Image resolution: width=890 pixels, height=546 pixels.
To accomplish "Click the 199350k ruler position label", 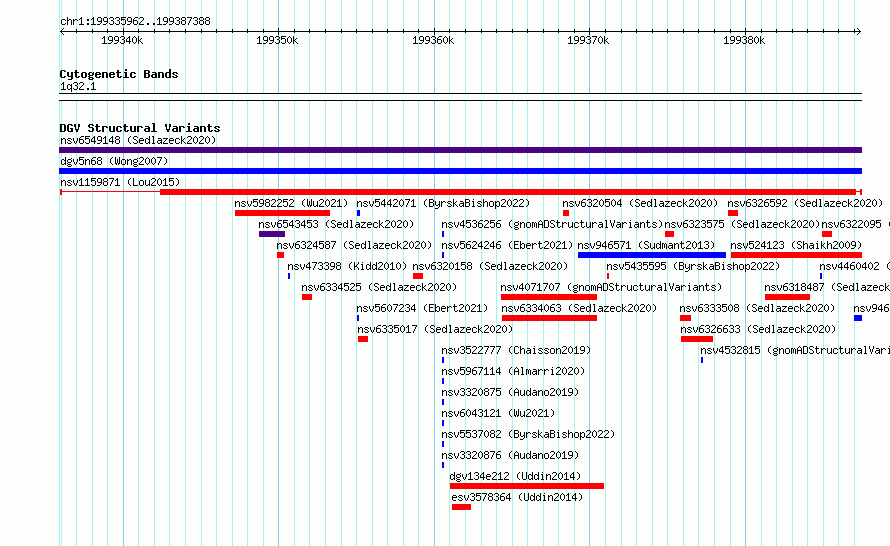I will pos(277,40).
